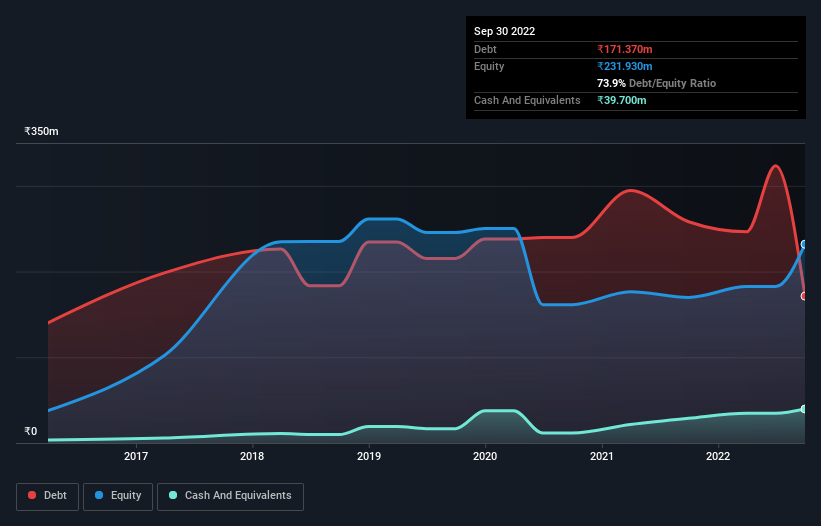
Task: Click the 2022 x-axis label
Action: pyautogui.click(x=718, y=456)
